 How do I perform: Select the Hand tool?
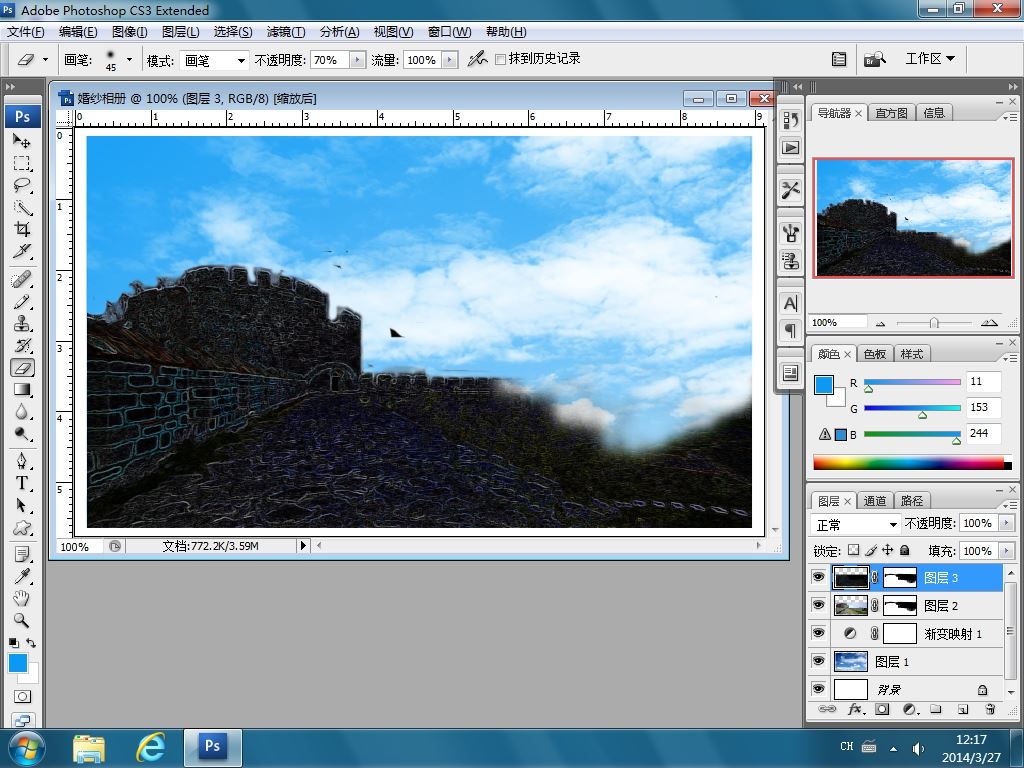pyautogui.click(x=22, y=599)
